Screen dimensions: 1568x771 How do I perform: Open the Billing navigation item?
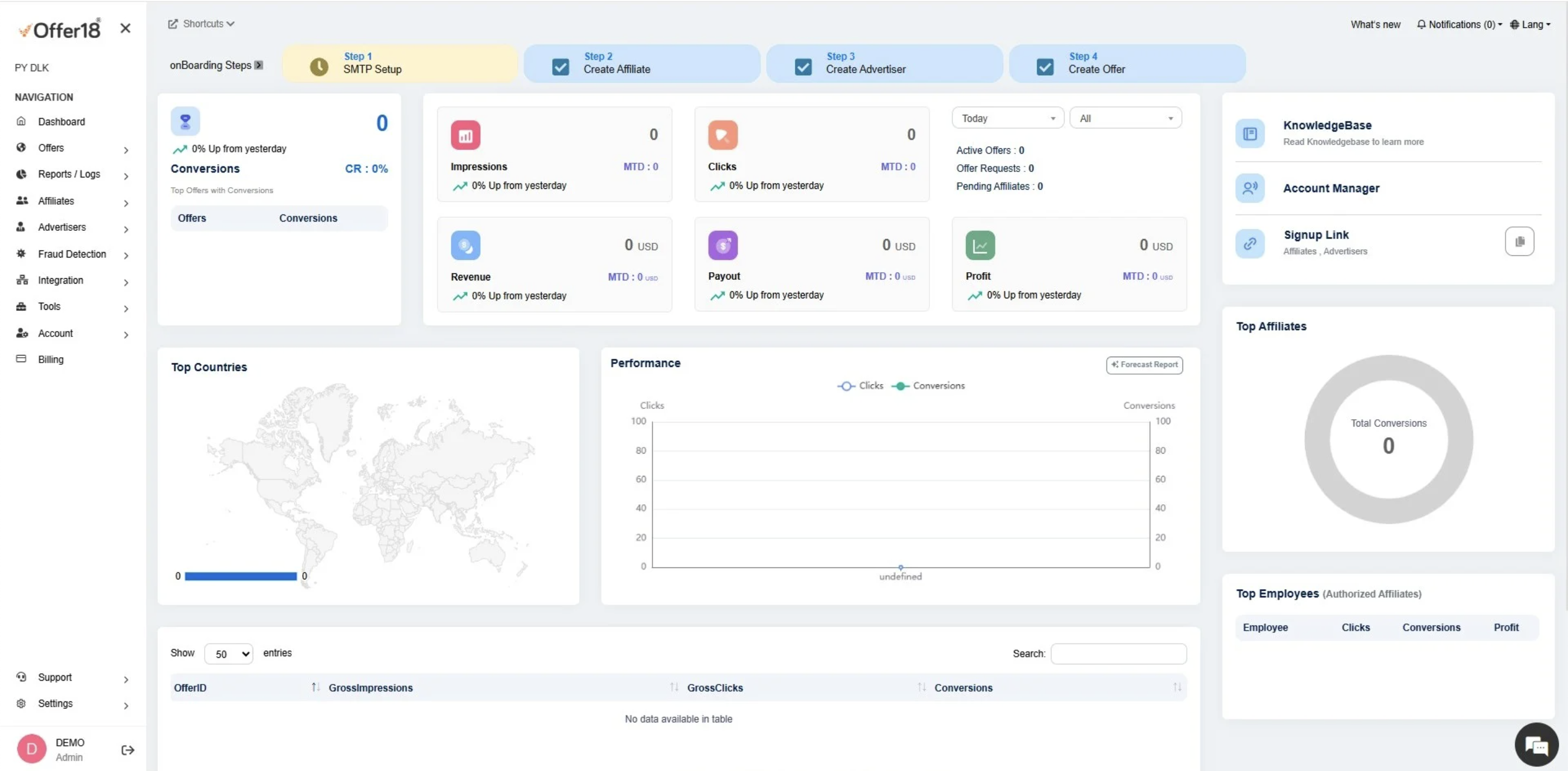[51, 359]
